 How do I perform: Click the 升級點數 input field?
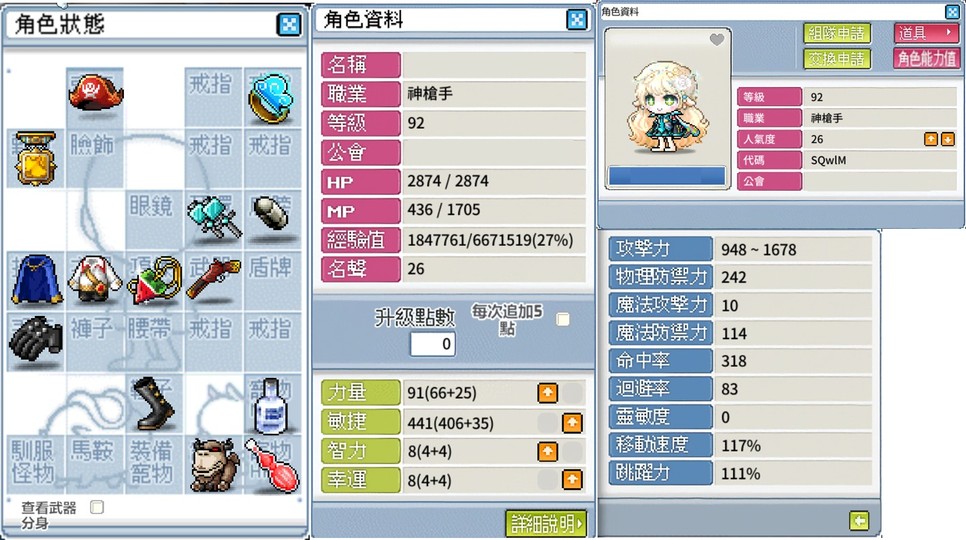point(433,344)
